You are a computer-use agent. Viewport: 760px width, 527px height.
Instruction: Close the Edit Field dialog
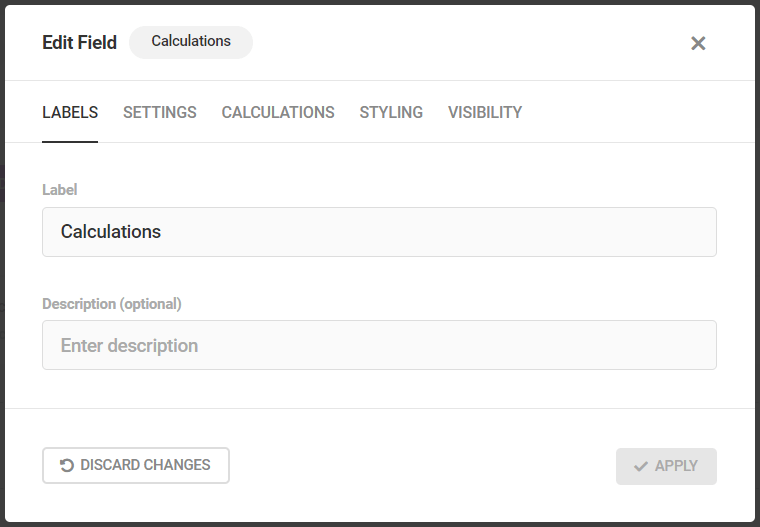coord(698,44)
